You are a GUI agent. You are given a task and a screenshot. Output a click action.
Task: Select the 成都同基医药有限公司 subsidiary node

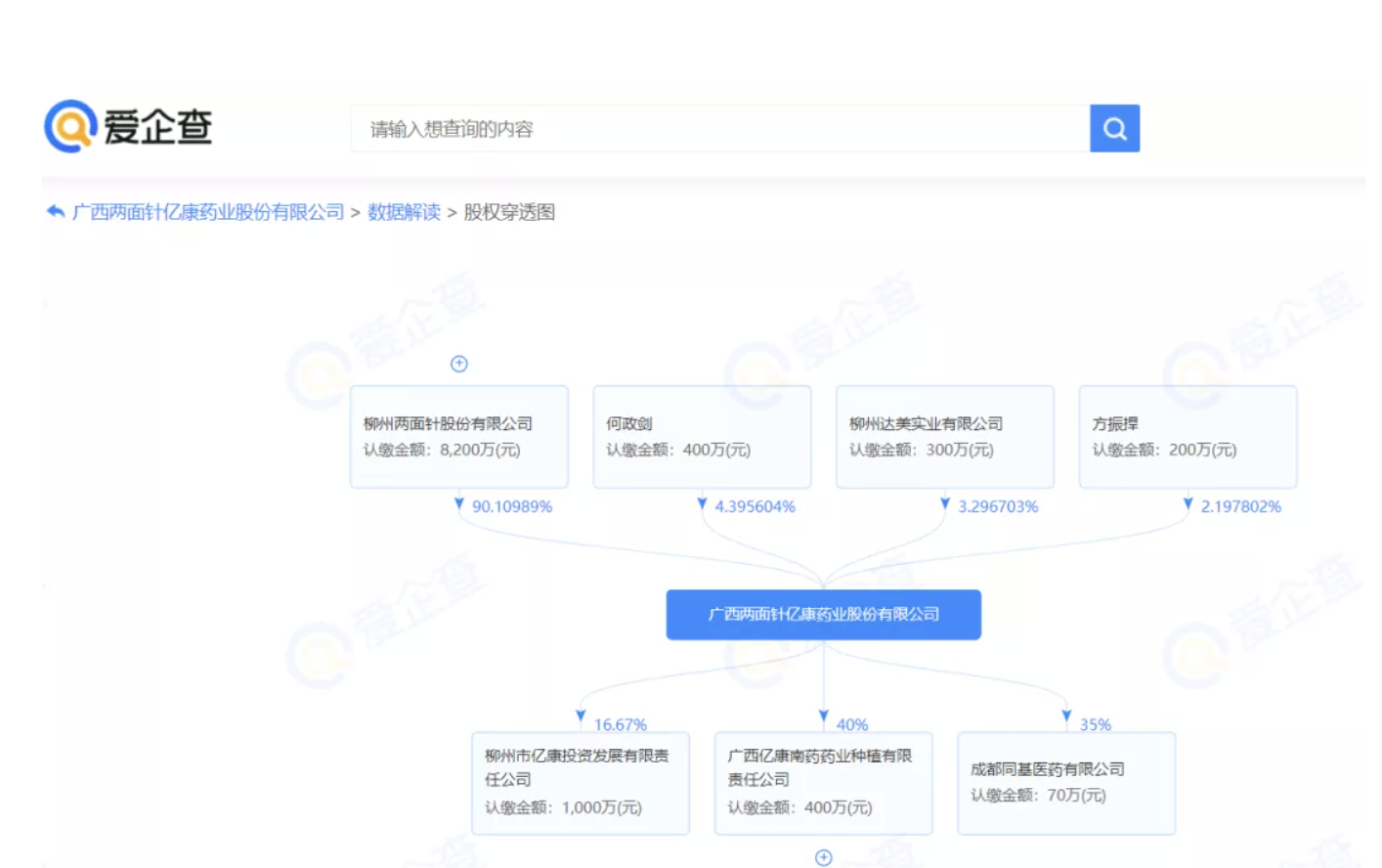[x=1065, y=783]
